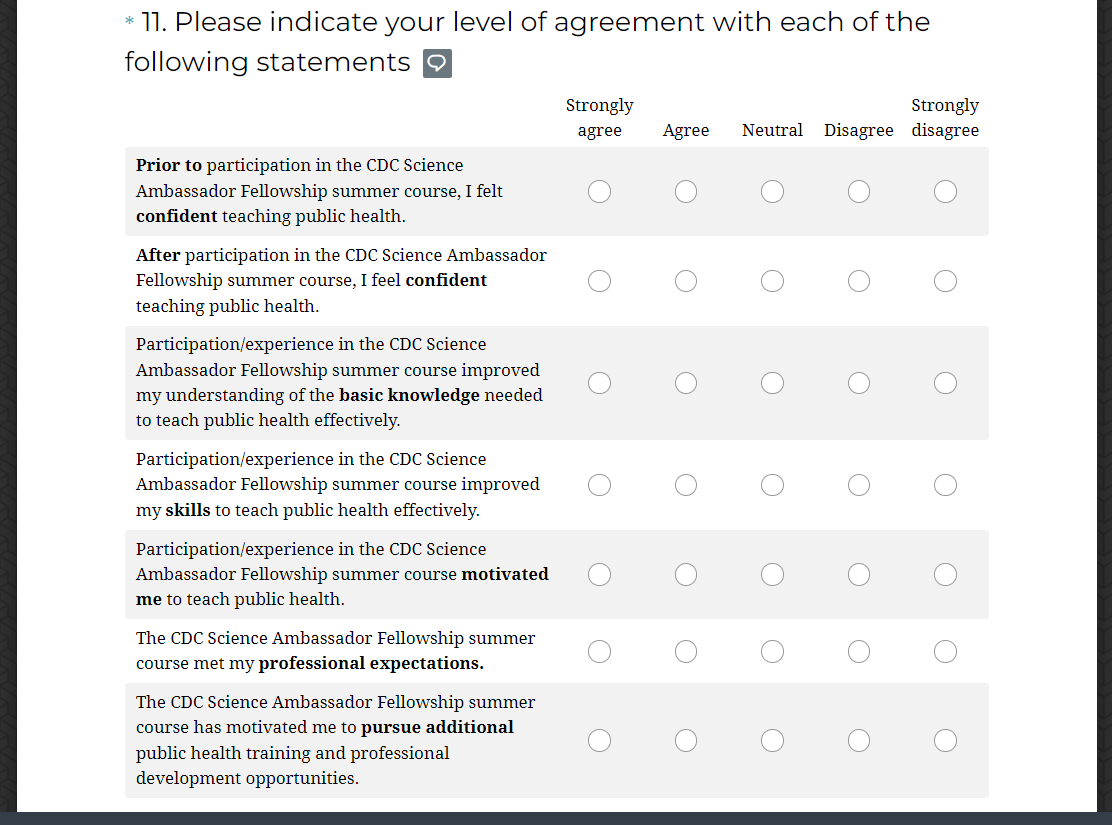The image size is (1112, 825).
Task: Choose Strongly disagree for 'Prior to participation' confidence
Action: pyautogui.click(x=945, y=191)
